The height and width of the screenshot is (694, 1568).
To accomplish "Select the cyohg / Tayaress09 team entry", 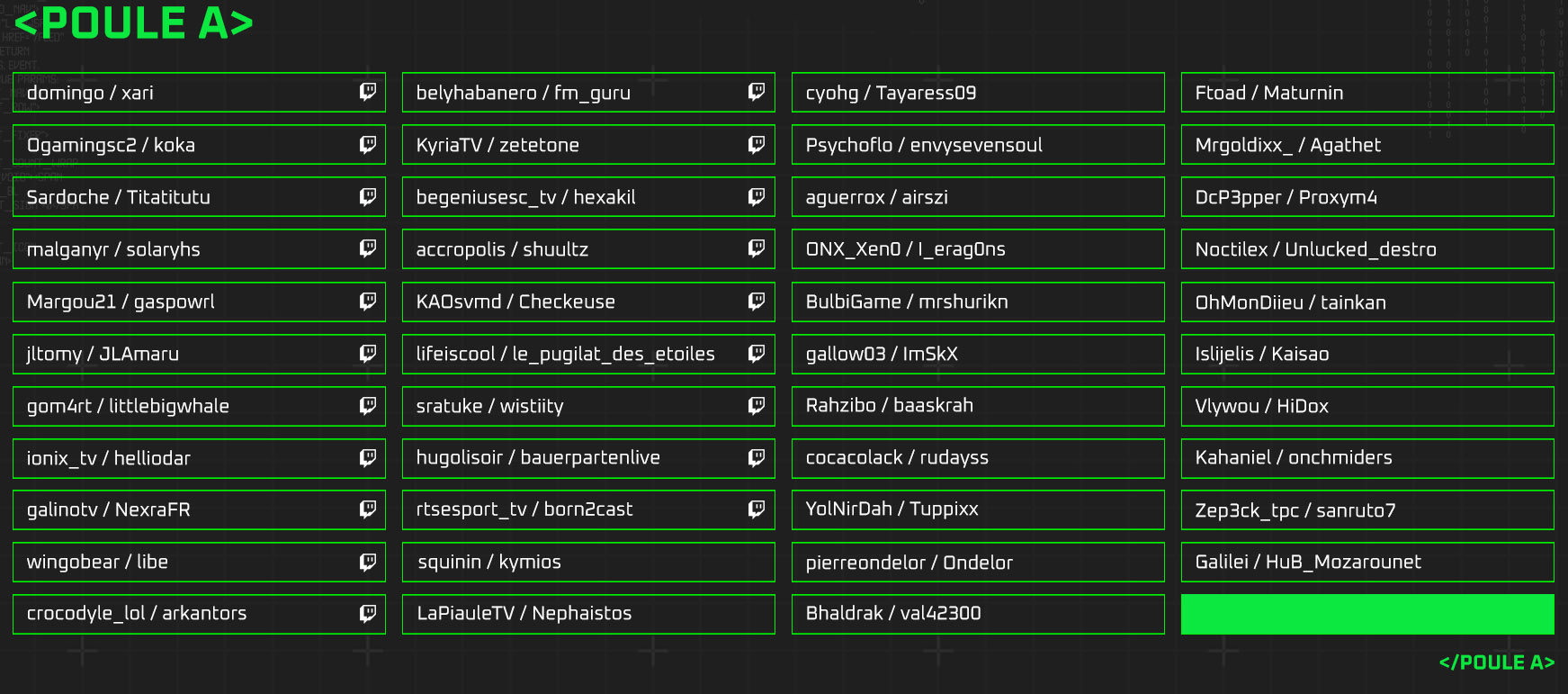I will tap(977, 93).
